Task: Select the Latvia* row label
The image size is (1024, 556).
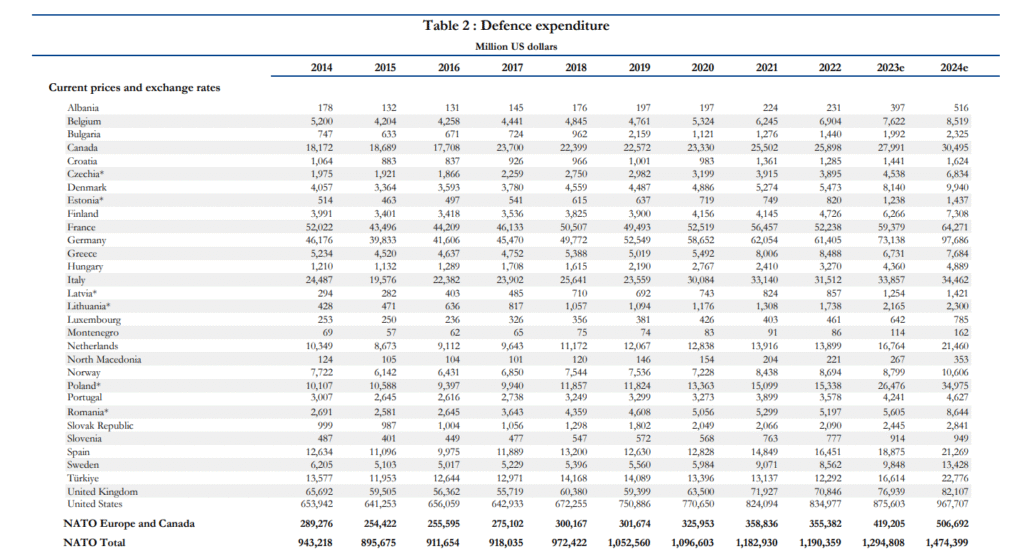Action: pyautogui.click(x=82, y=293)
